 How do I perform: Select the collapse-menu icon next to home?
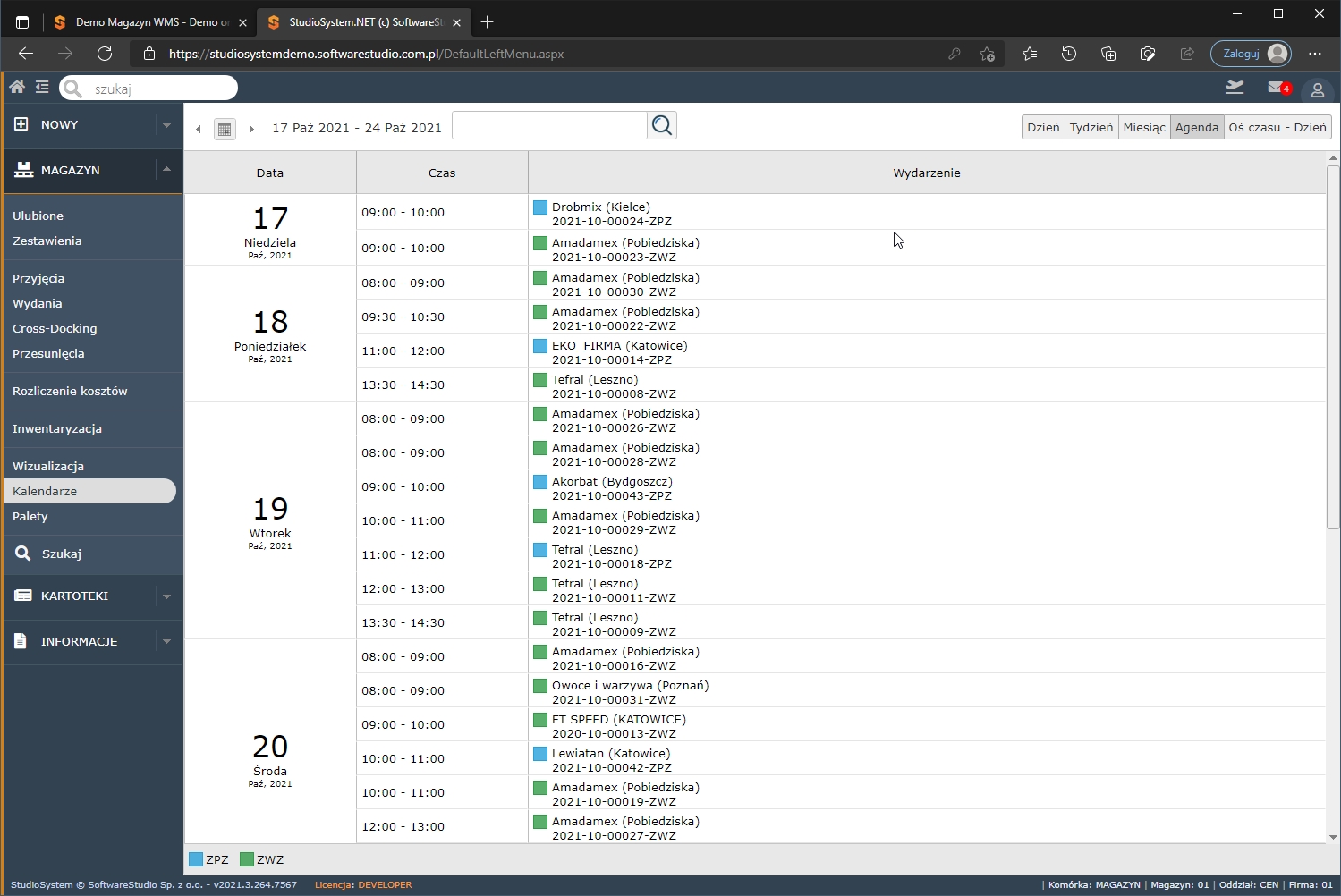pyautogui.click(x=42, y=87)
